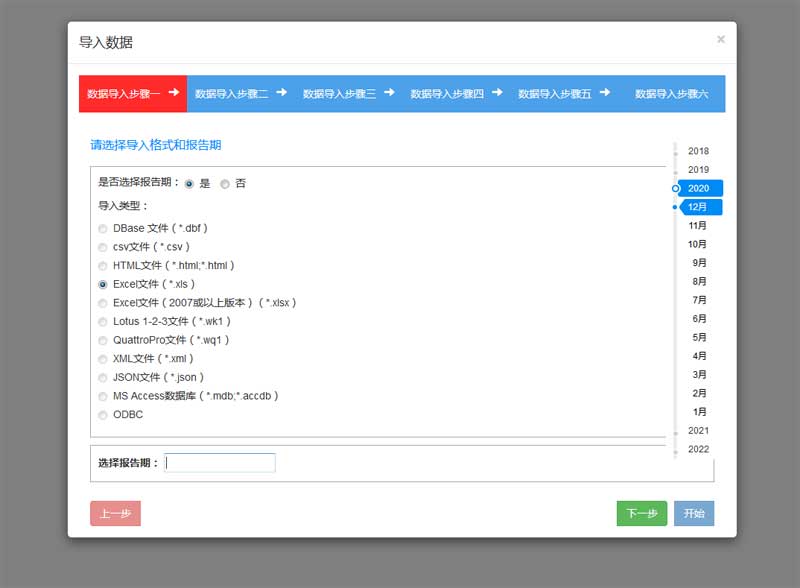800x588 pixels.
Task: Focus the 选择报告期 input field
Action: coord(220,463)
